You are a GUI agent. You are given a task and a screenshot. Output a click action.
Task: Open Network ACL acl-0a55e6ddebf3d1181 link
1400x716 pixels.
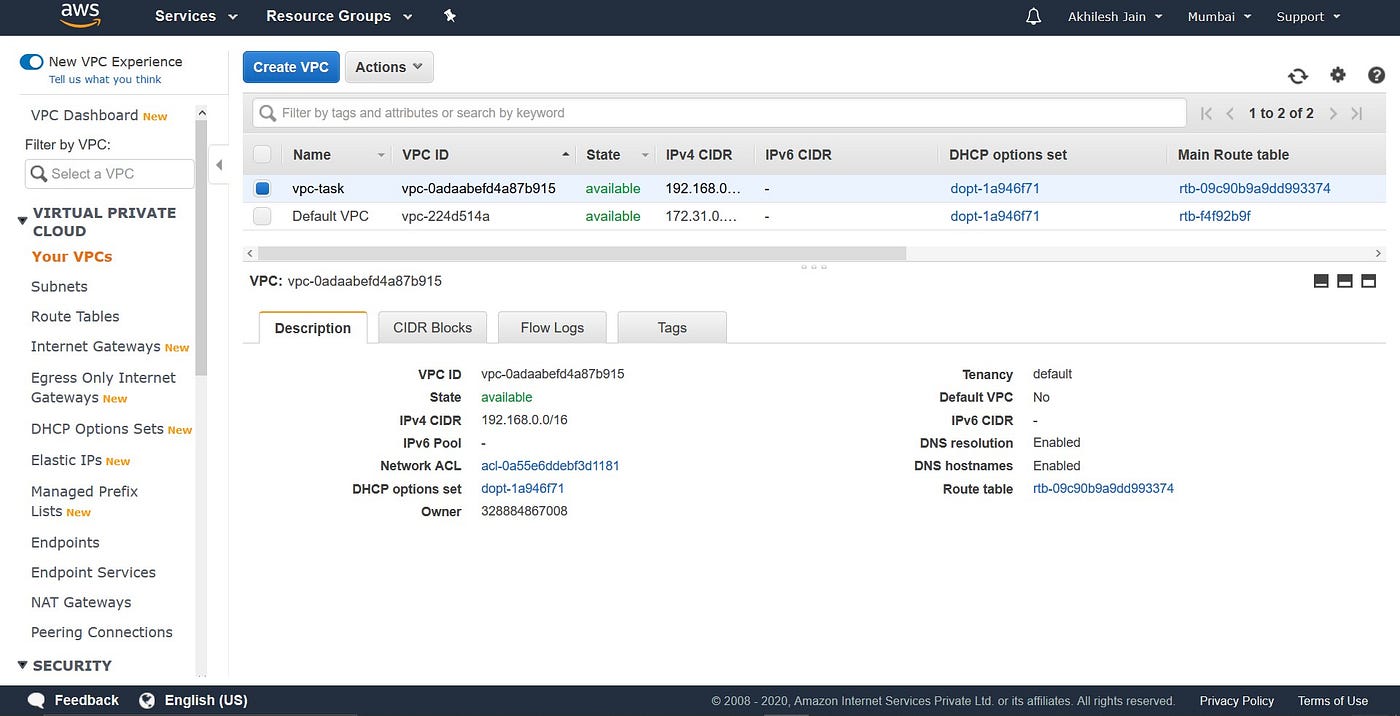(x=550, y=466)
